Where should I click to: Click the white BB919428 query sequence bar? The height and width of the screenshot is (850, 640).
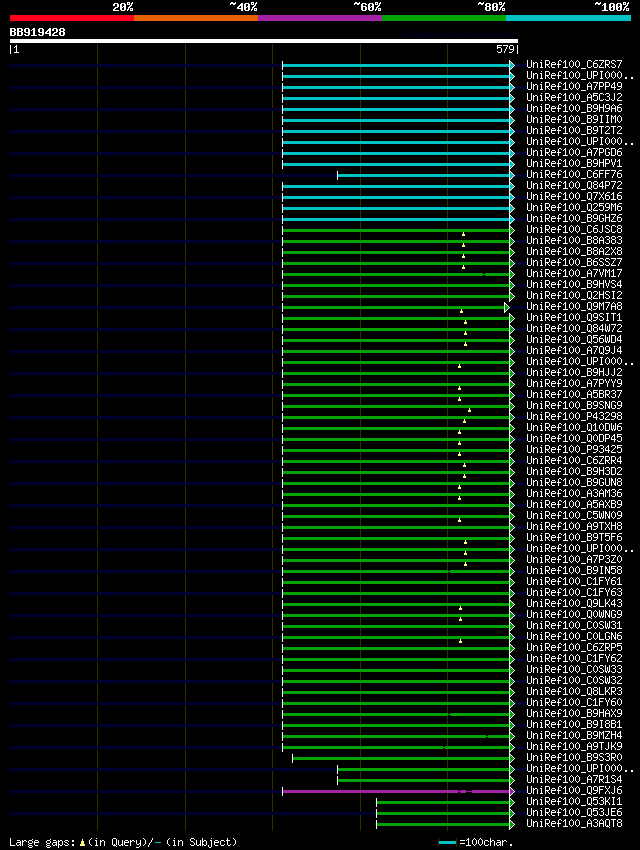tap(264, 41)
